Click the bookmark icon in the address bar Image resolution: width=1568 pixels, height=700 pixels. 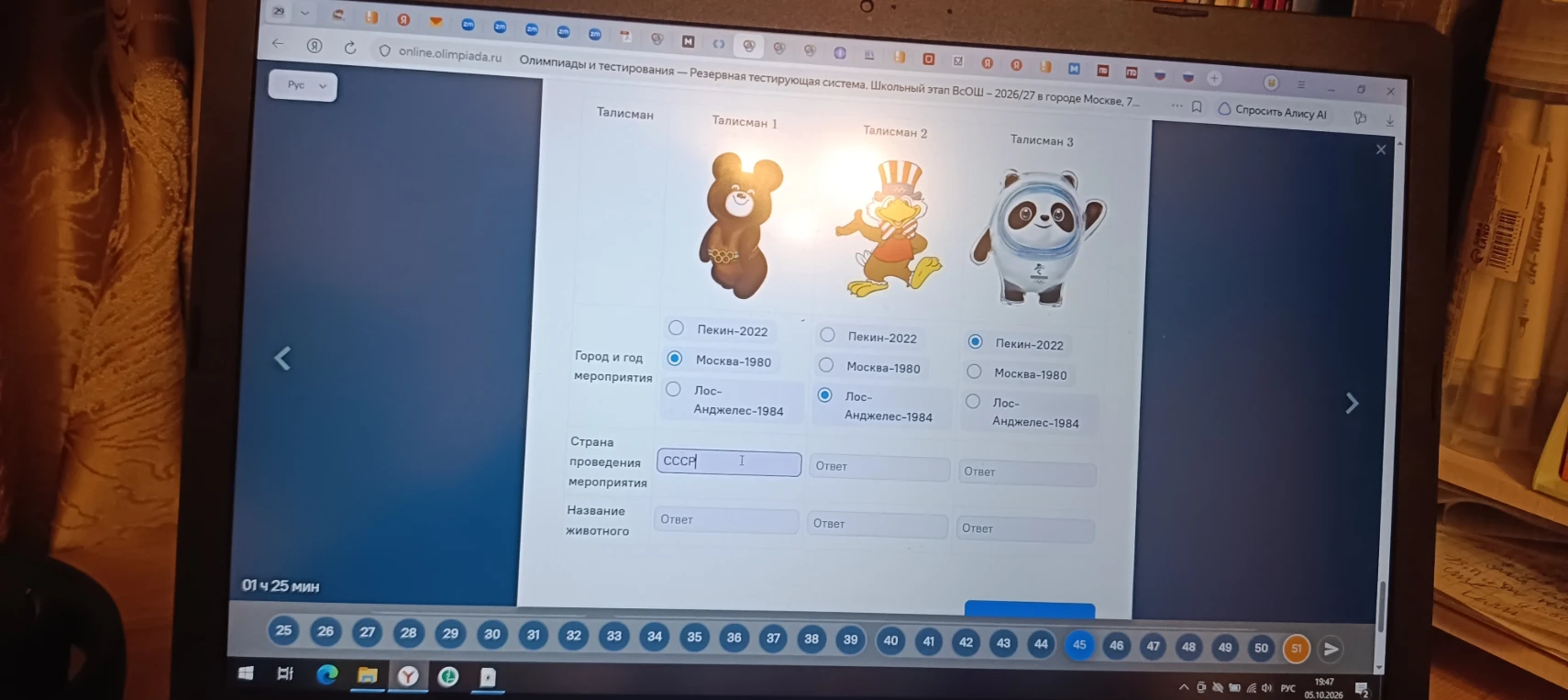pyautogui.click(x=1197, y=107)
